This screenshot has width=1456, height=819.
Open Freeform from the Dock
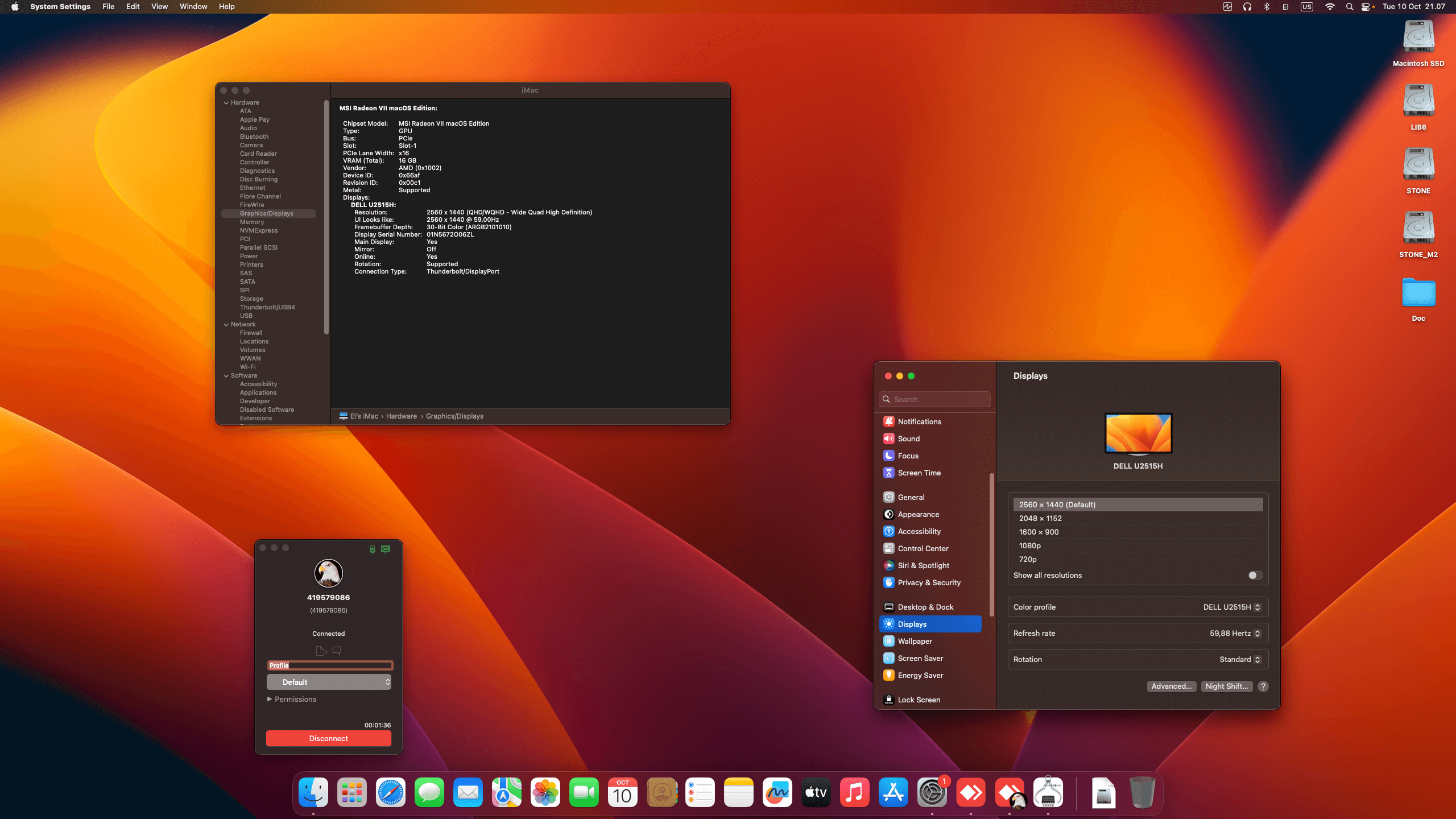pos(777,792)
